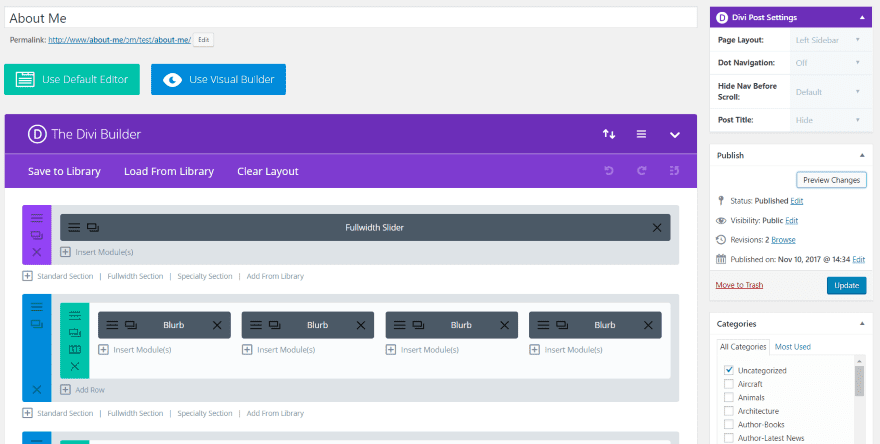
Task: Open settings hamburger in Divi Builder header
Action: click(642, 134)
